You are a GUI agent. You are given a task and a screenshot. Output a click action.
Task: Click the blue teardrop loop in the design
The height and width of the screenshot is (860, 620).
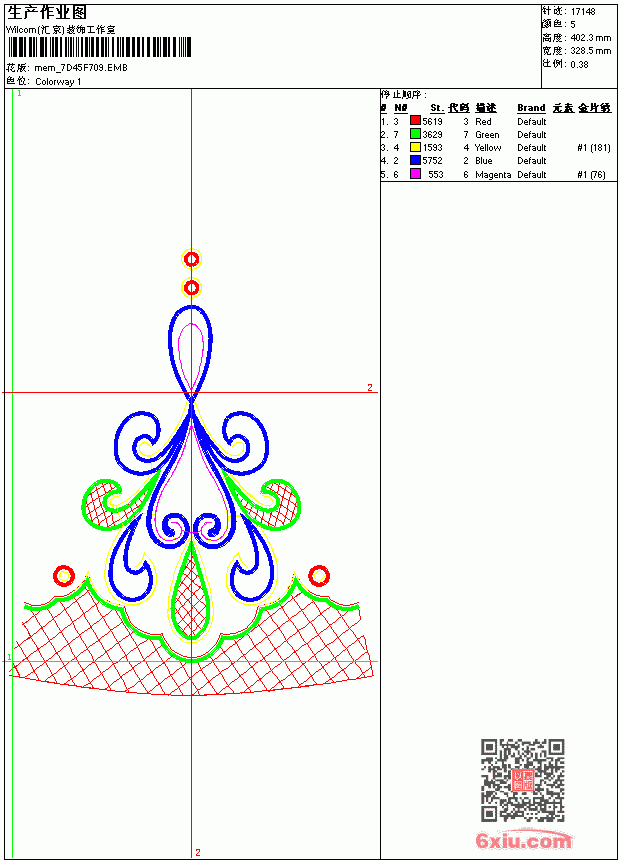pos(190,349)
